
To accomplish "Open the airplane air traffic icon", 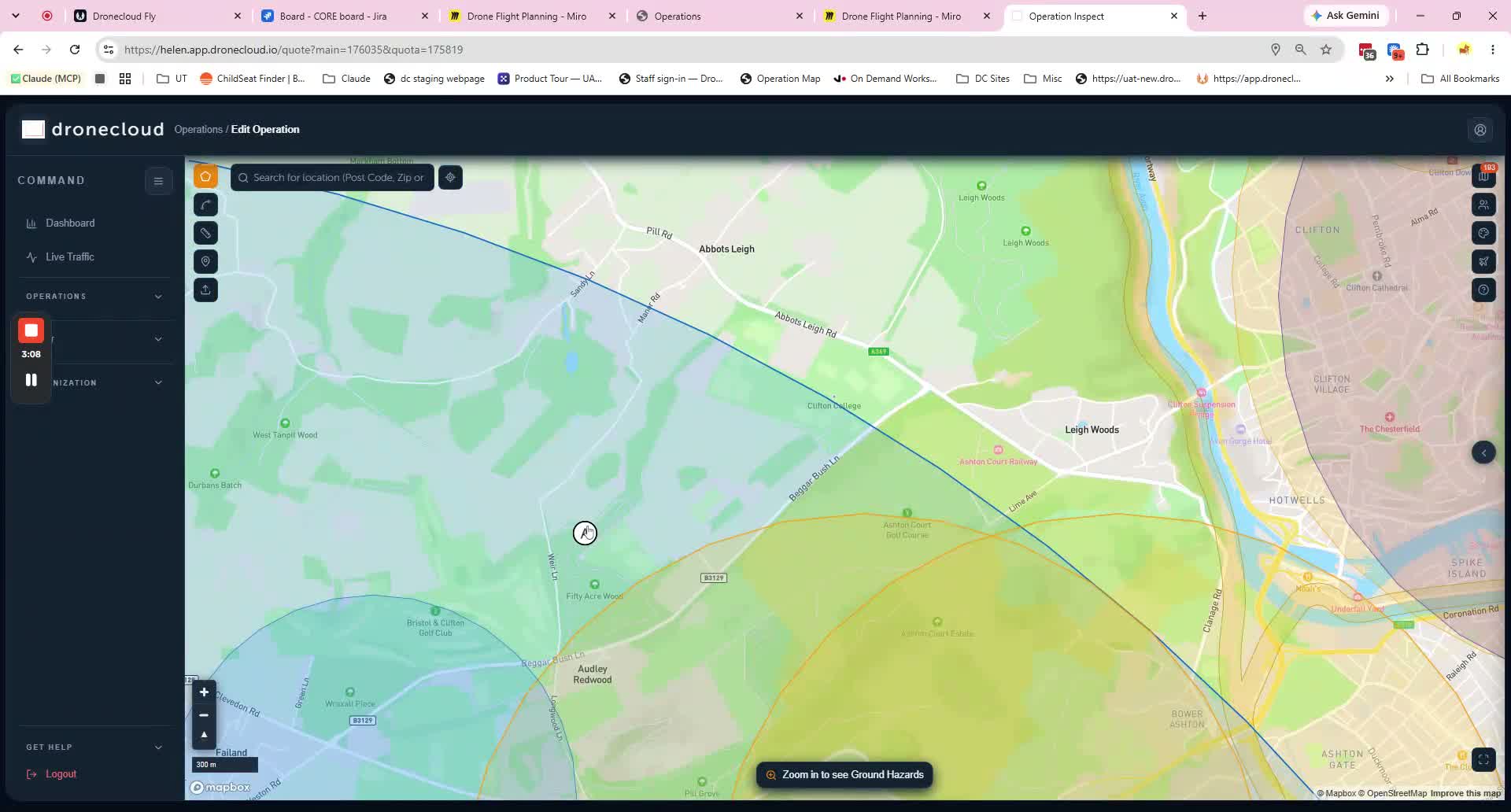I will click(x=1483, y=261).
